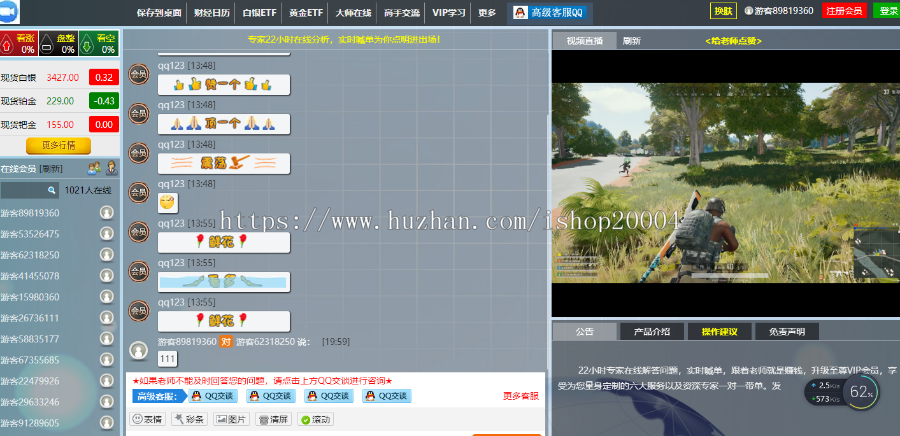Image resolution: width=900 pixels, height=436 pixels.
Task: Open 大师在线 in the top navigation
Action: pos(353,13)
